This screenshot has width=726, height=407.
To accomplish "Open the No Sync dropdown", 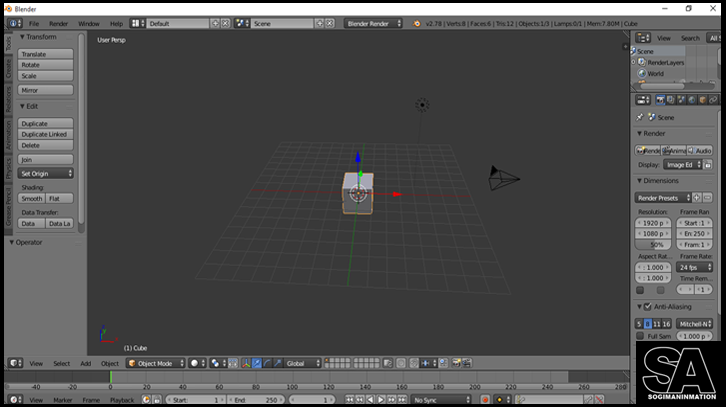I will point(441,400).
